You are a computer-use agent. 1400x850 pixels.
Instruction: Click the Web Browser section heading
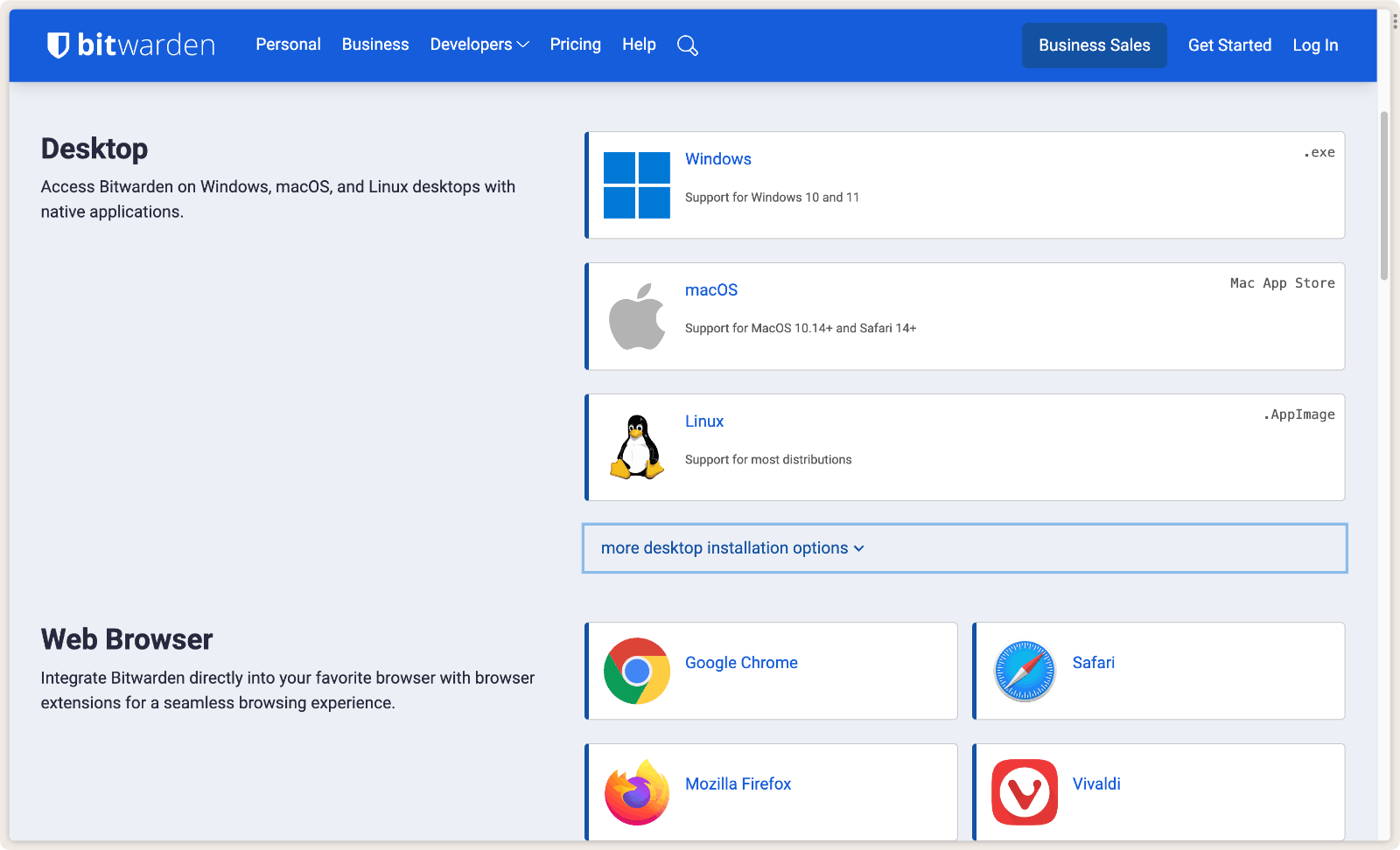click(127, 639)
